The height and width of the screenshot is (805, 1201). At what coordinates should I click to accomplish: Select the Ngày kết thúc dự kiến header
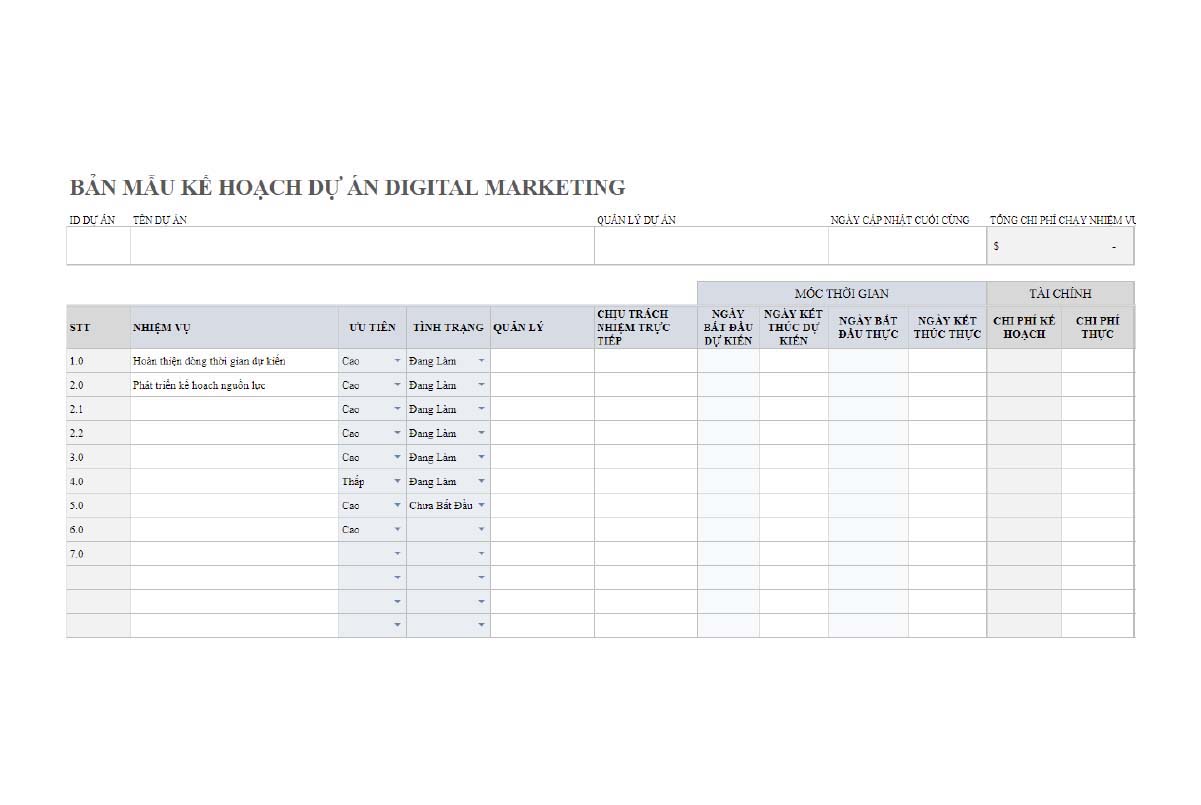[794, 327]
